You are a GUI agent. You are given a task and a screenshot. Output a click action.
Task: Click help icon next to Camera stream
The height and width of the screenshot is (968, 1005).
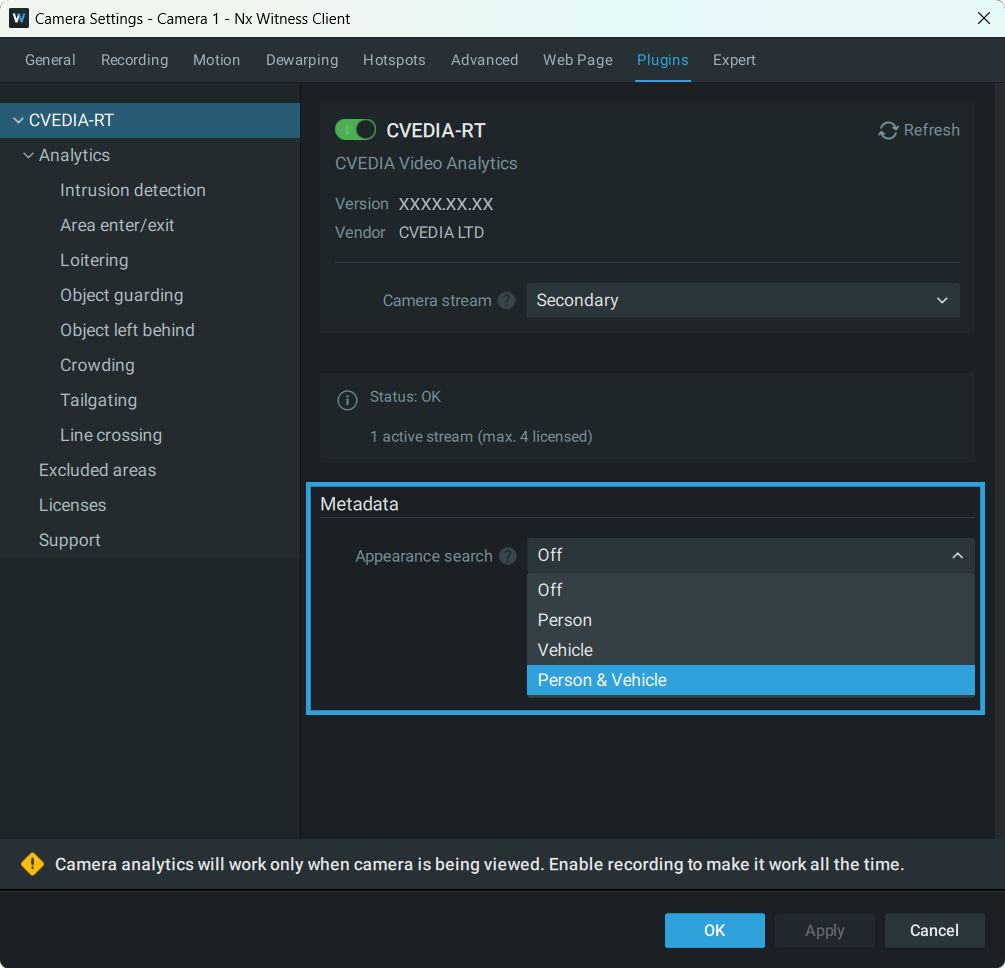click(x=506, y=301)
